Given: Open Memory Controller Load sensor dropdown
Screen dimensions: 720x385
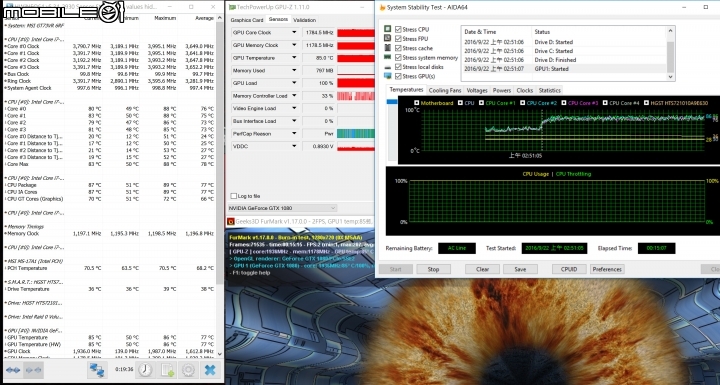Looking at the screenshot, I should pyautogui.click(x=294, y=96).
